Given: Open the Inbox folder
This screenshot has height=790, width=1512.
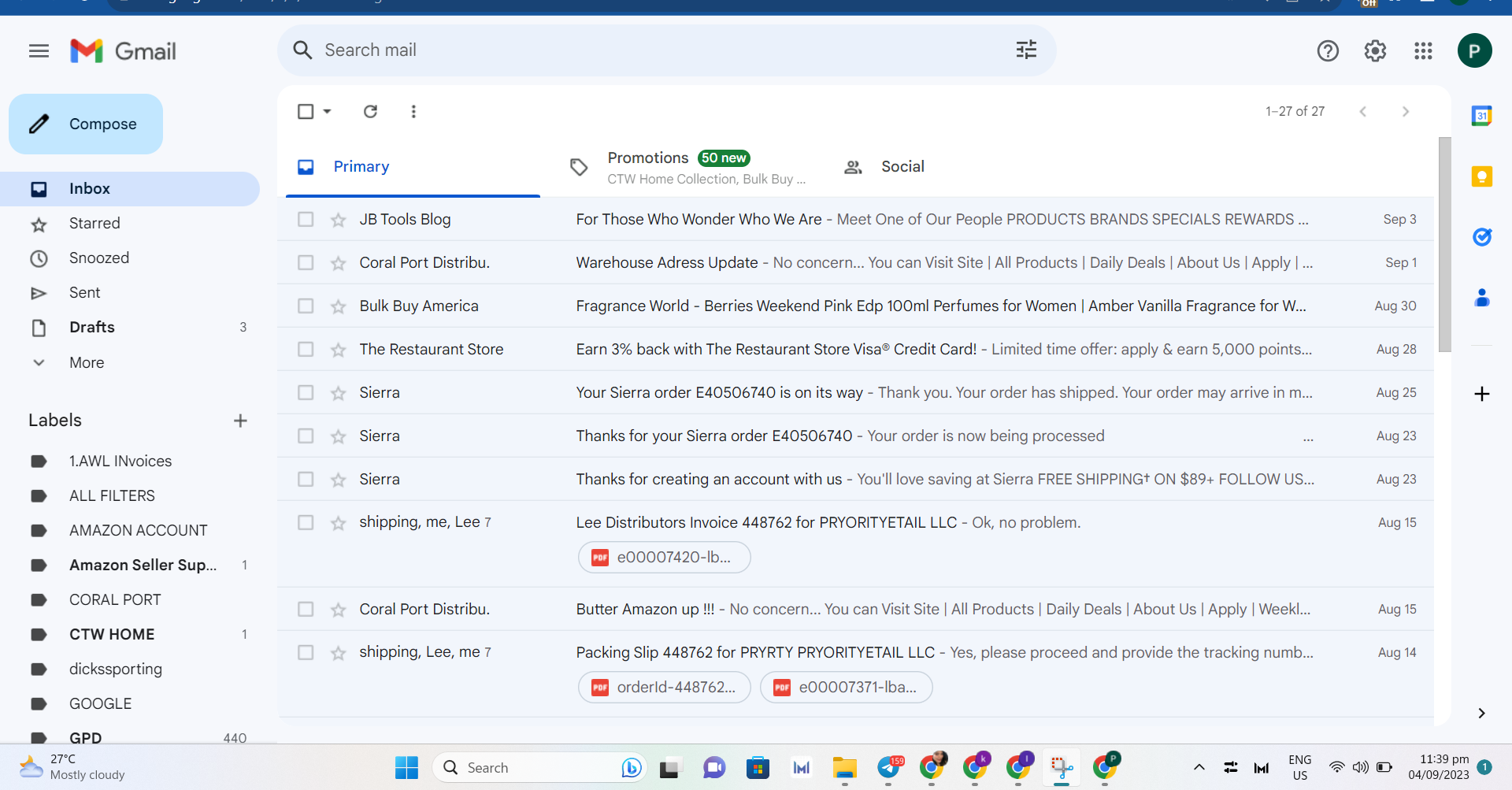Looking at the screenshot, I should 130,189.
